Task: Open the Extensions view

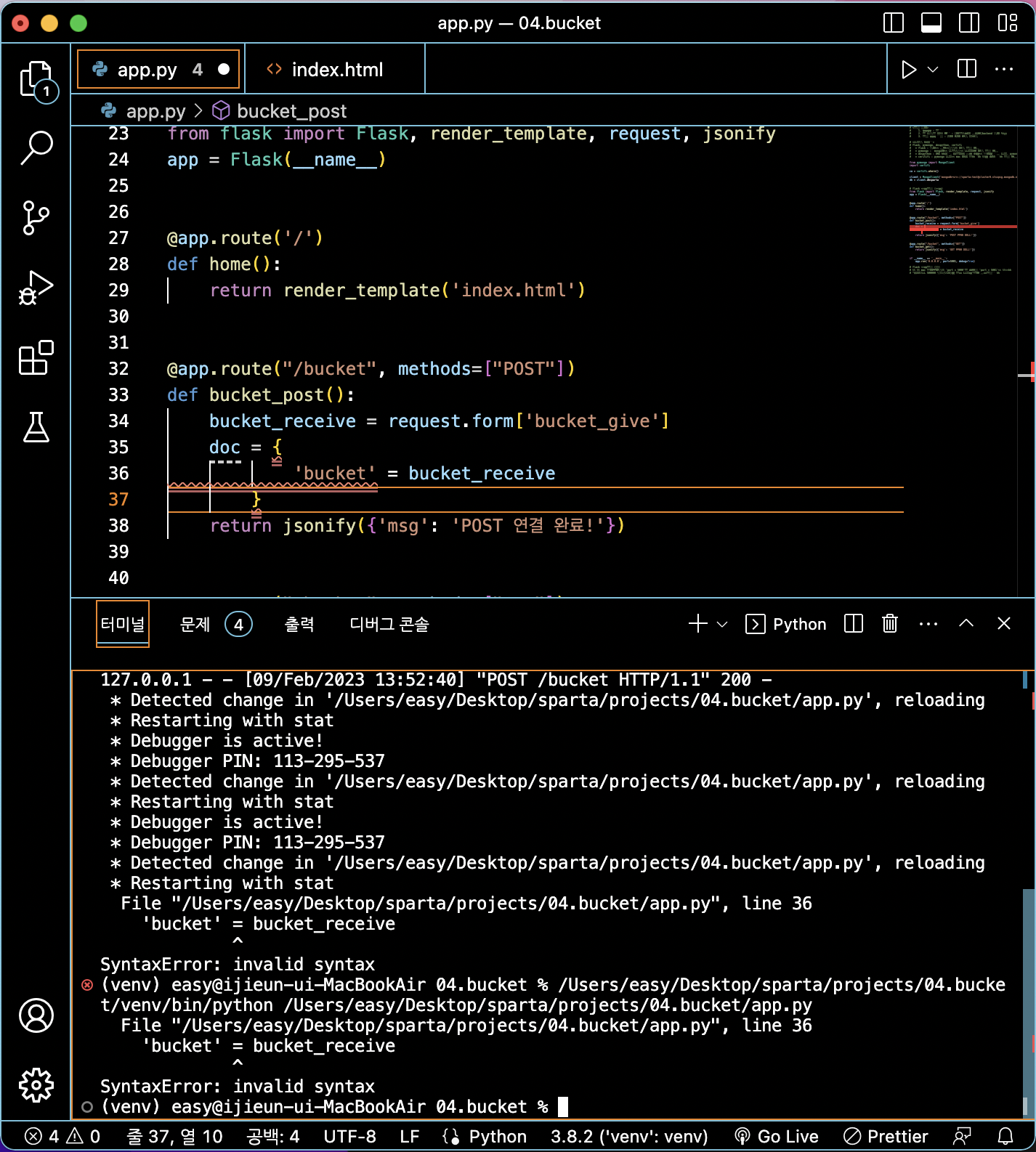Action: click(36, 357)
